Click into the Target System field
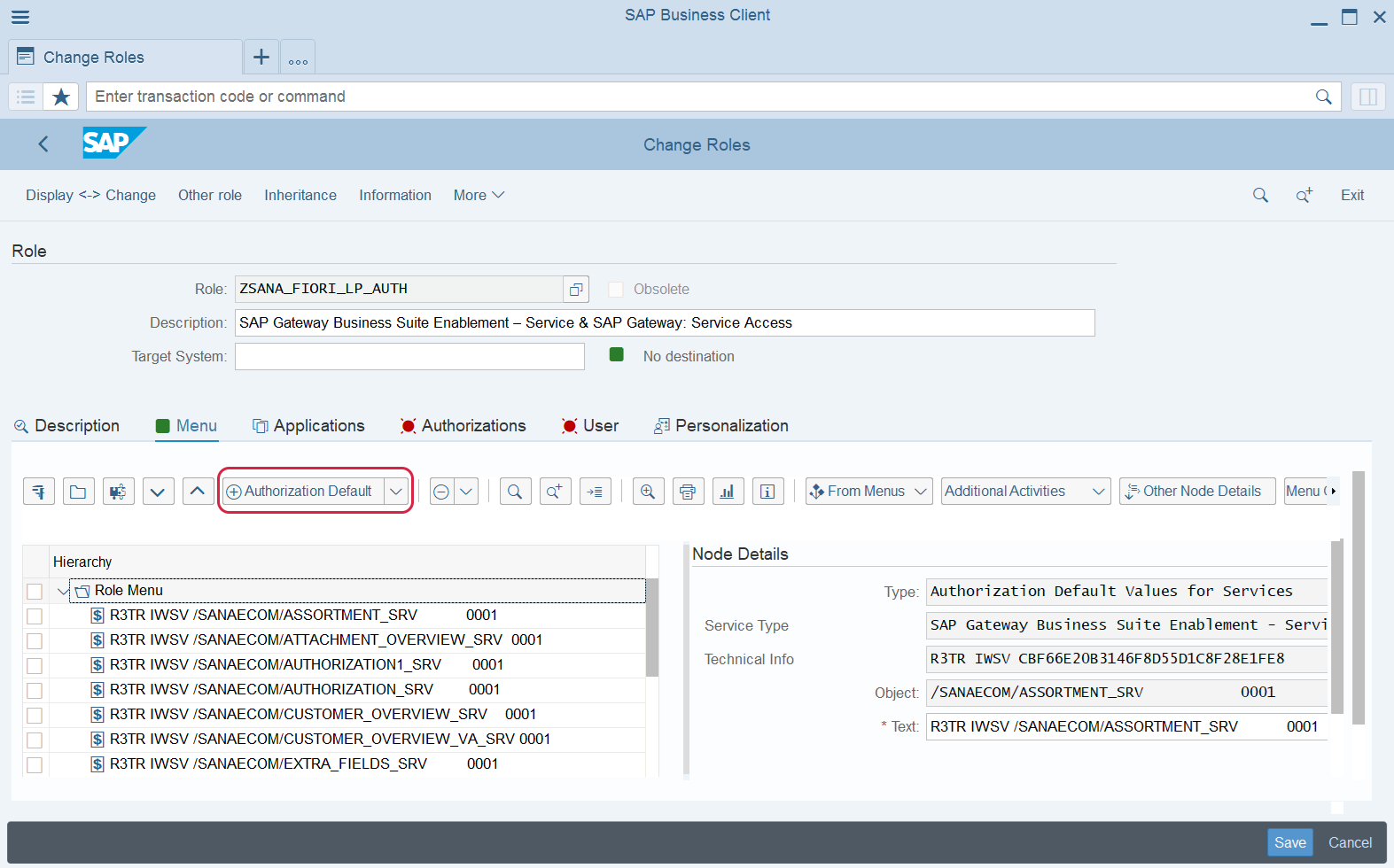 coord(409,356)
